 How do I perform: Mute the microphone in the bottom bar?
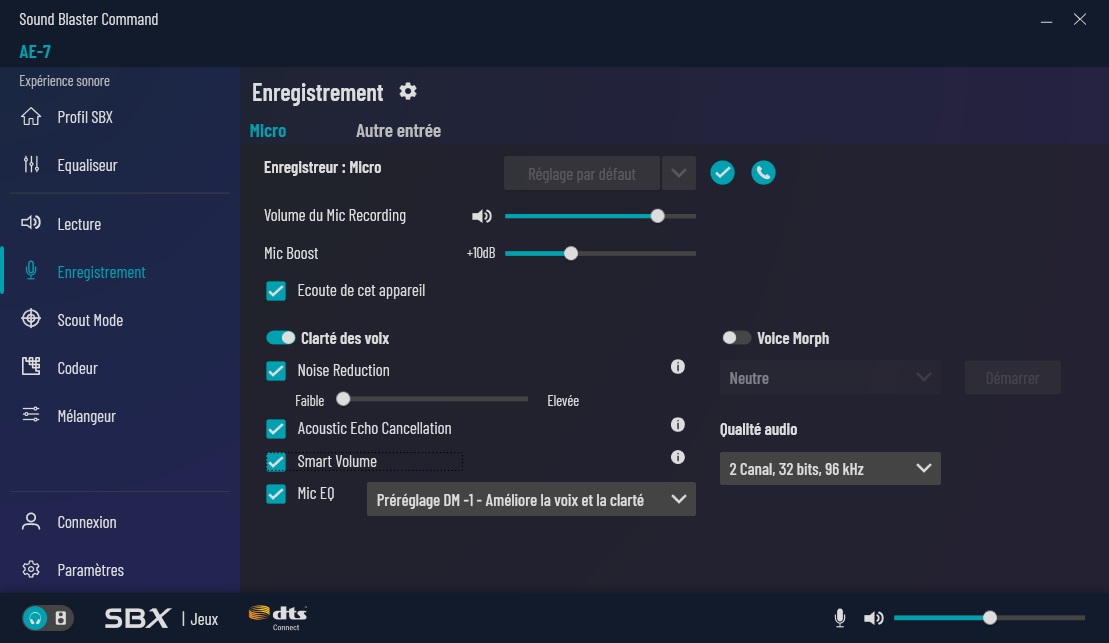click(840, 618)
